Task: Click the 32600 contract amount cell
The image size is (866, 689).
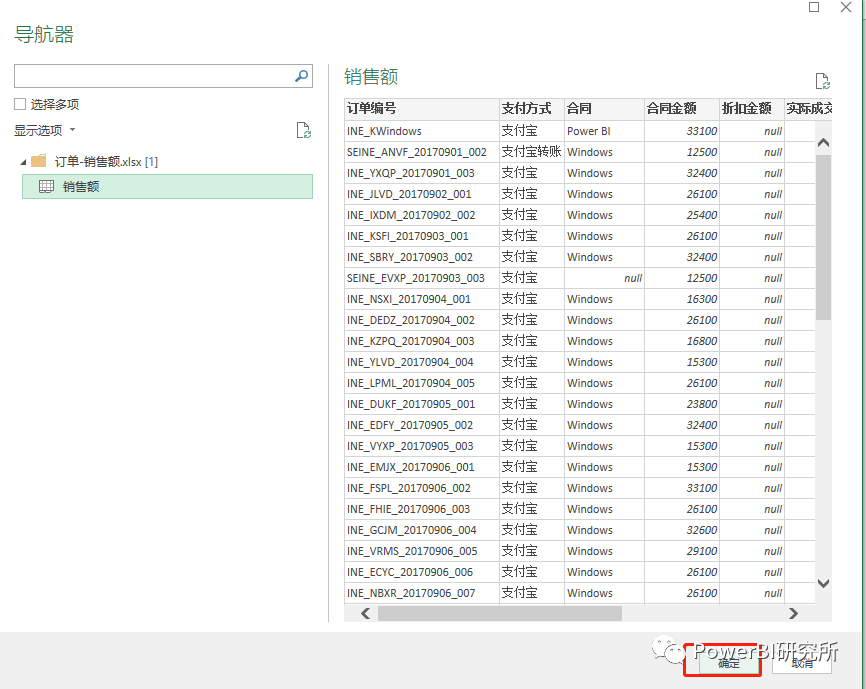Action: (x=682, y=529)
